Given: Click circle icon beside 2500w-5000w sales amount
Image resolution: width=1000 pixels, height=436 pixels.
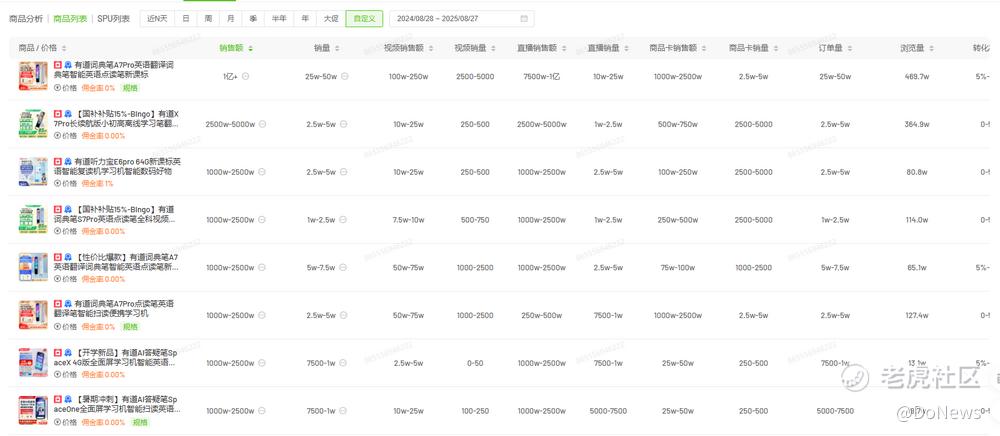Looking at the screenshot, I should [261, 124].
